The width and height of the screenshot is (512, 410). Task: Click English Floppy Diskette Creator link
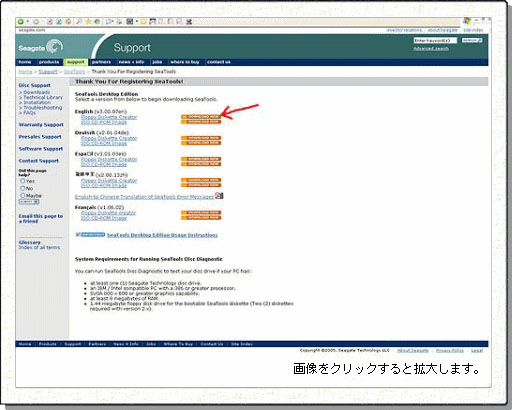109,117
